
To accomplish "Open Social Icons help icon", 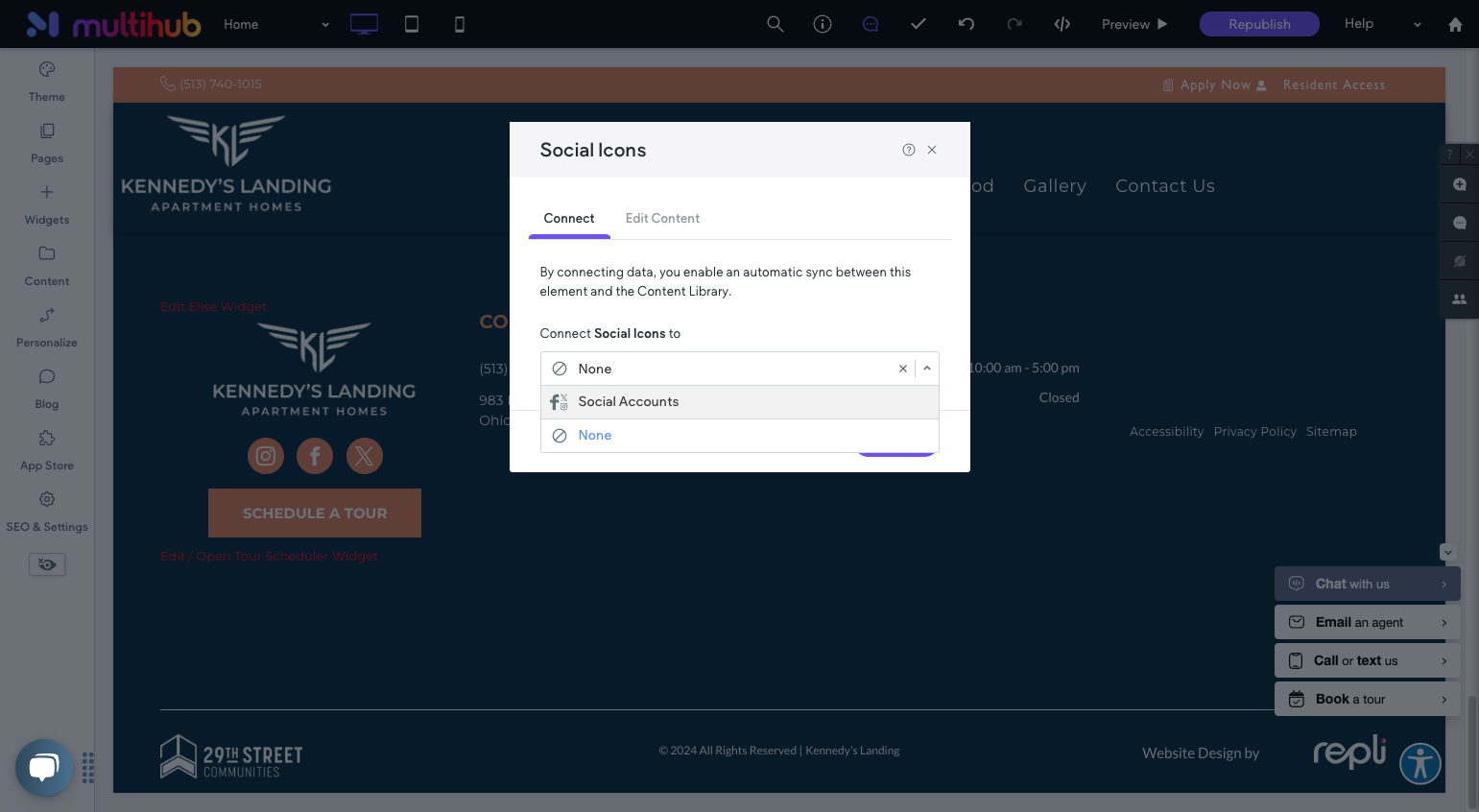I will pos(909,150).
